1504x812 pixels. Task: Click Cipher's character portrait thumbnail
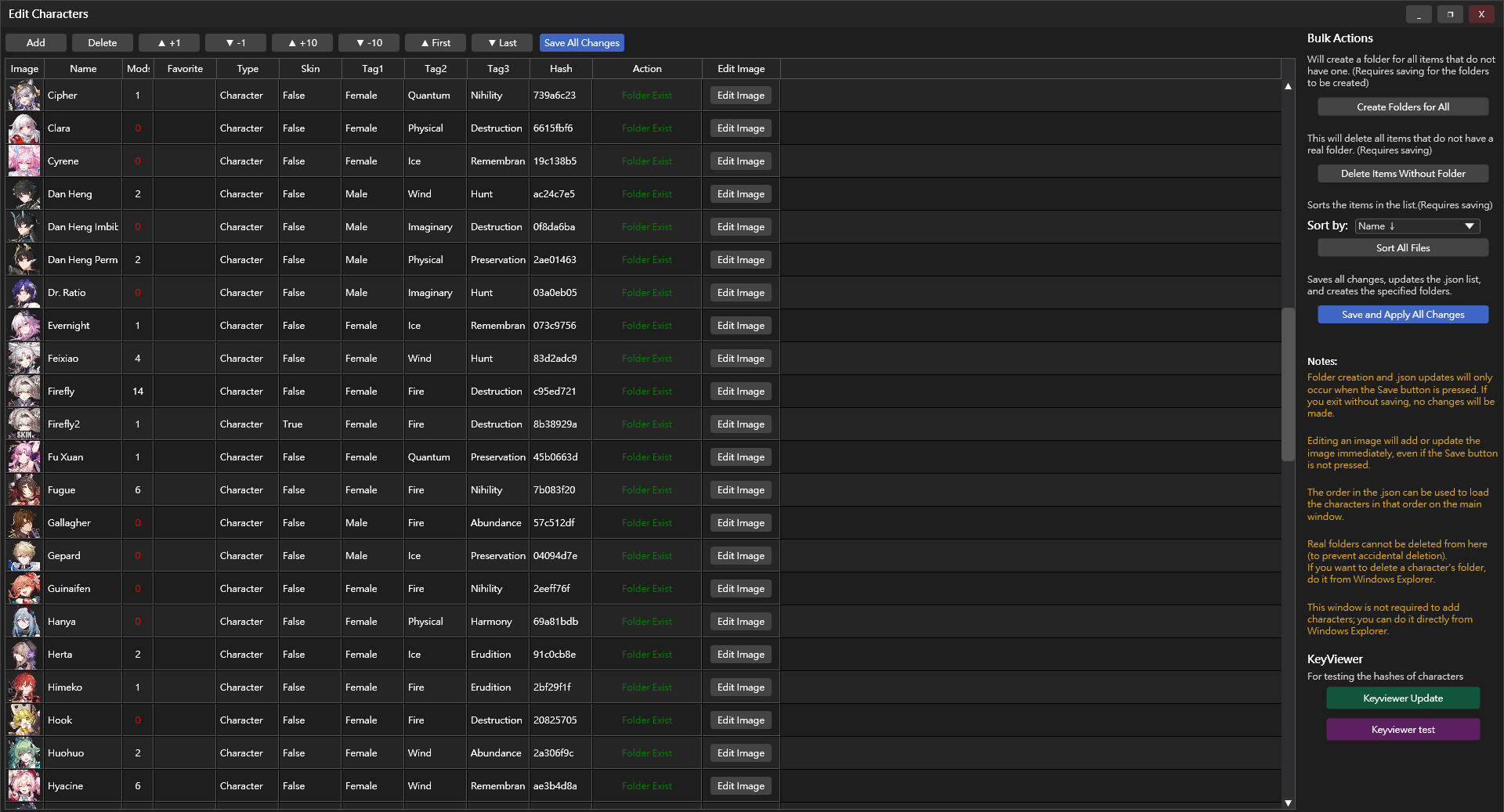click(x=24, y=96)
